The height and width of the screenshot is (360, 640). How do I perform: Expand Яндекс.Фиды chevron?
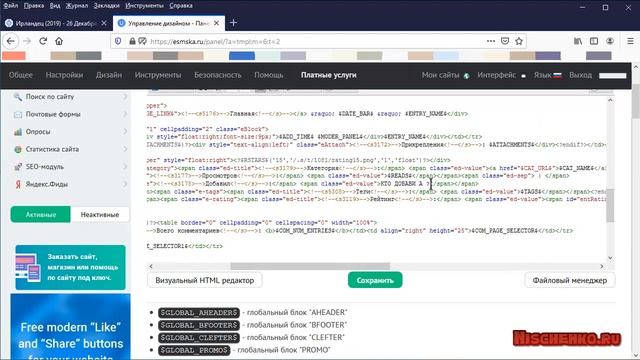point(125,184)
